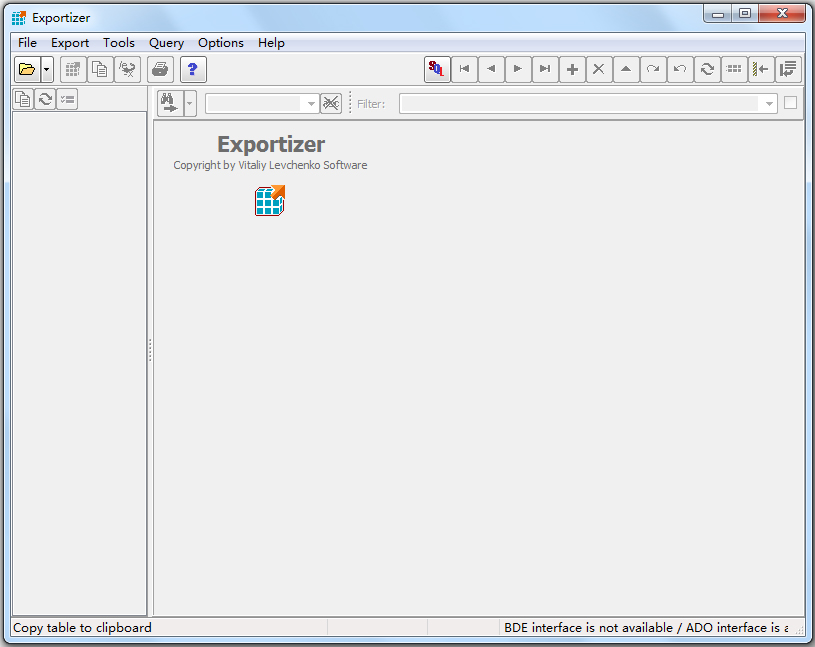Go to previous record
The width and height of the screenshot is (815, 647).
[x=492, y=69]
